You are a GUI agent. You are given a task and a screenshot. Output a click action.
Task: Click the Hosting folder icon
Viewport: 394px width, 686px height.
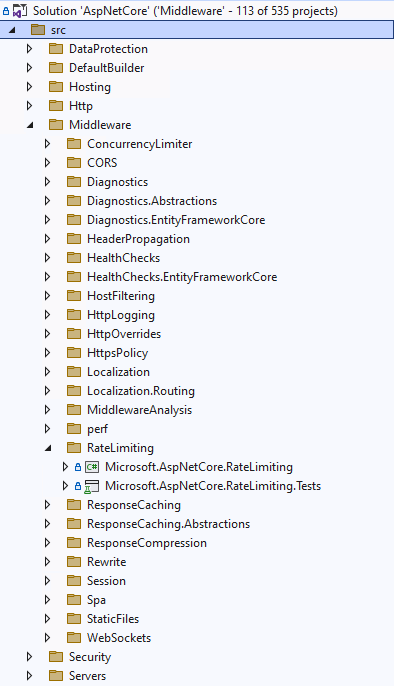tap(56, 87)
